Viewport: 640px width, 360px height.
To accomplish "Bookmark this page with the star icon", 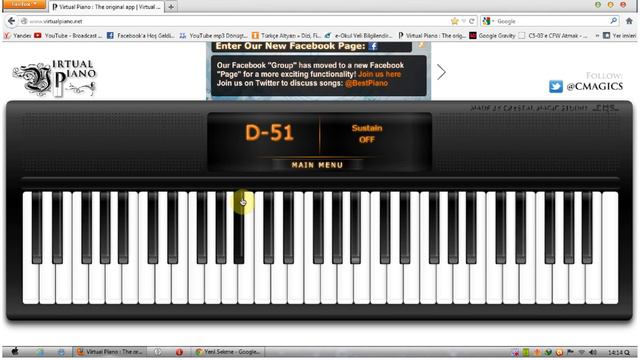I will tap(454, 21).
